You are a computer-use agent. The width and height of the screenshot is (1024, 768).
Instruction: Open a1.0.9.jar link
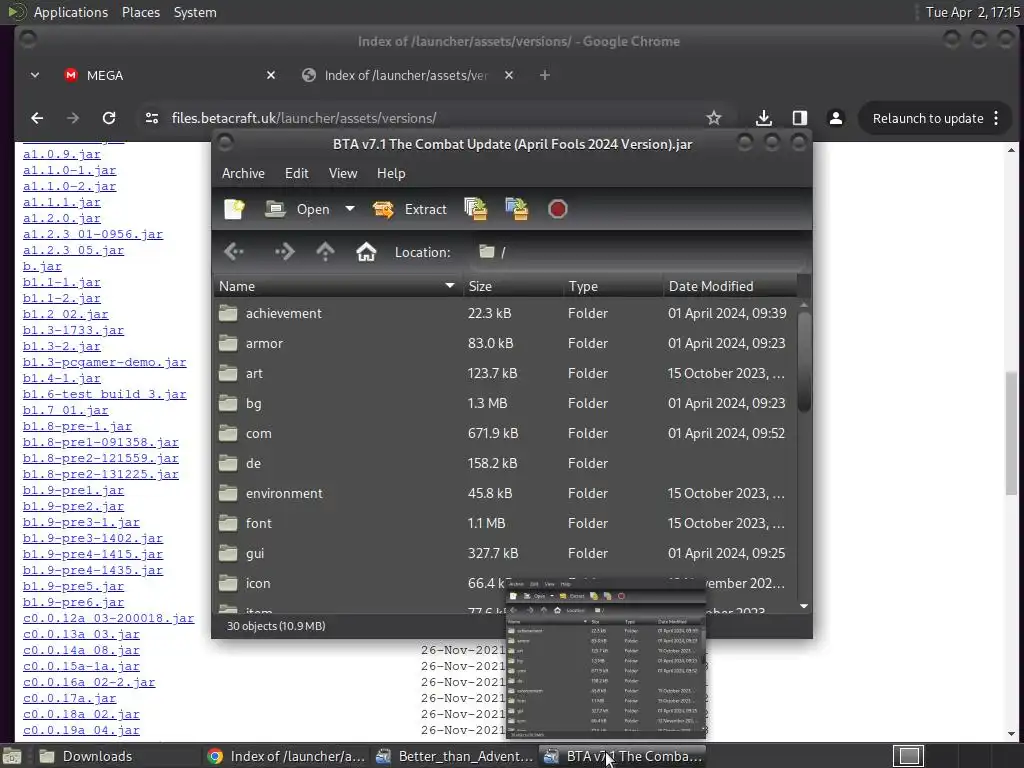pyautogui.click(x=61, y=155)
